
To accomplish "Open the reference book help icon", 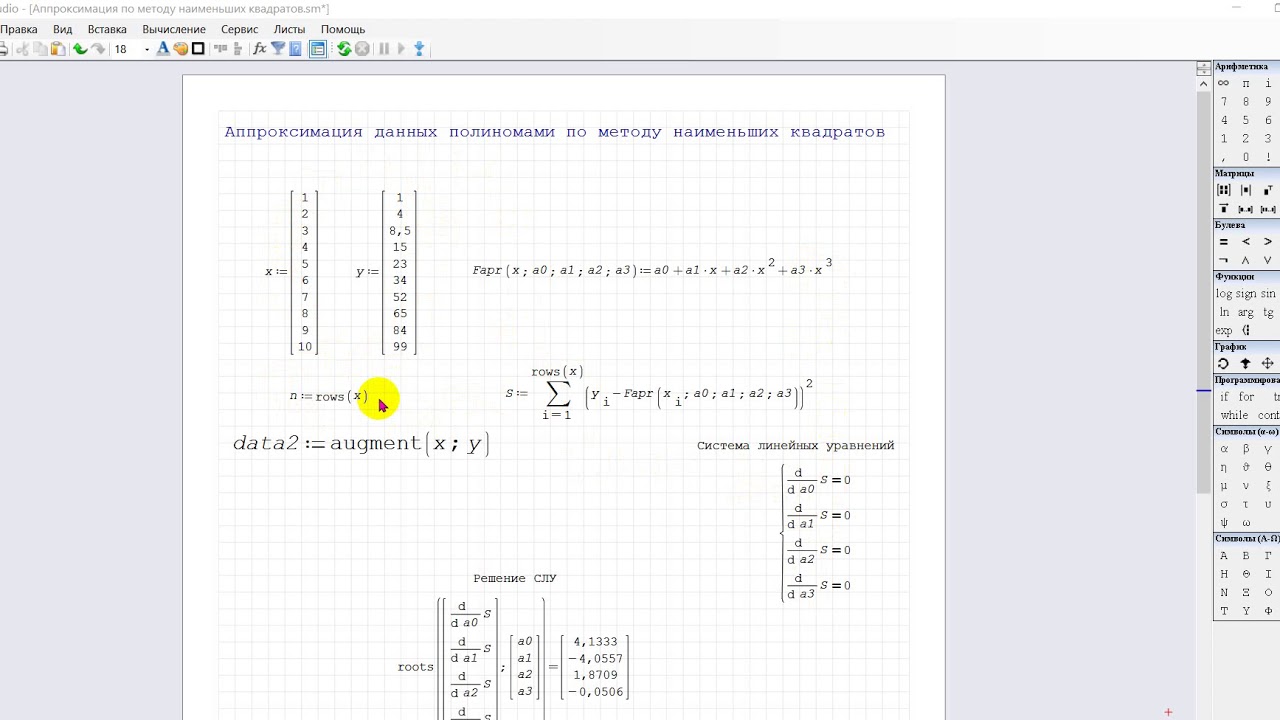I will [x=295, y=49].
